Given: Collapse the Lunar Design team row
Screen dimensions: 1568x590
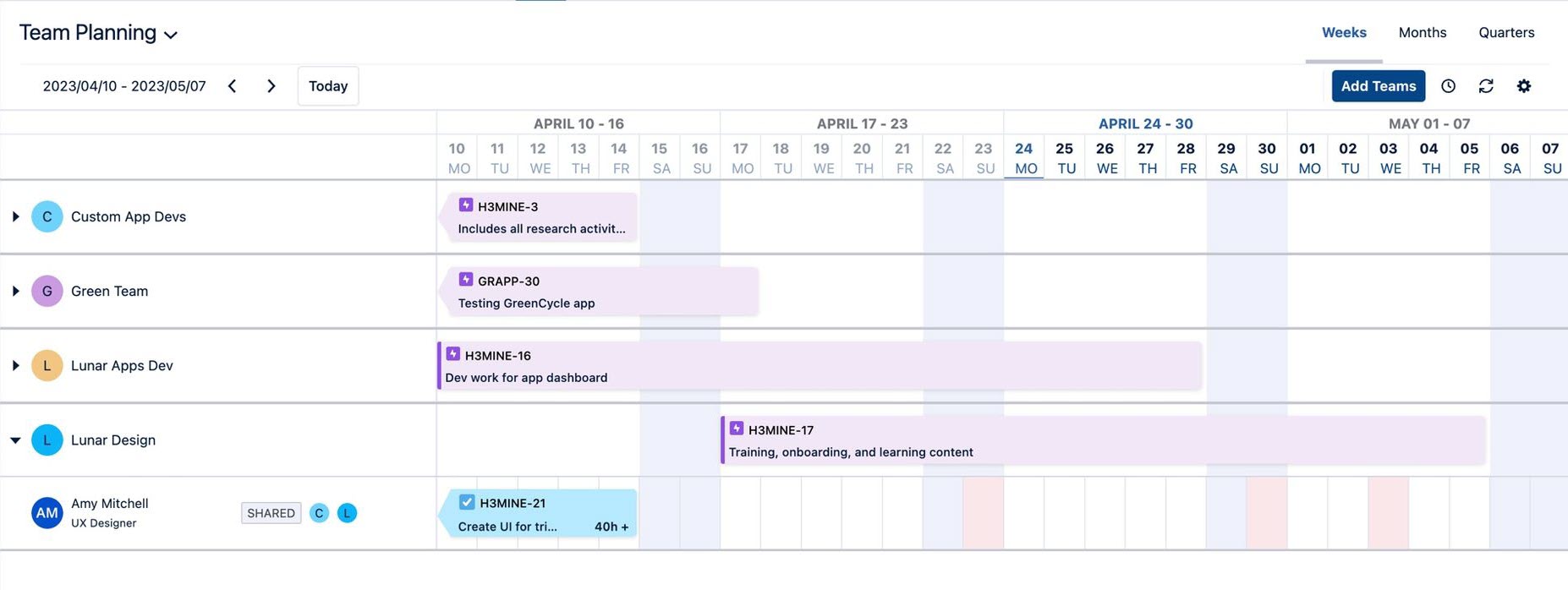Looking at the screenshot, I should [x=15, y=440].
